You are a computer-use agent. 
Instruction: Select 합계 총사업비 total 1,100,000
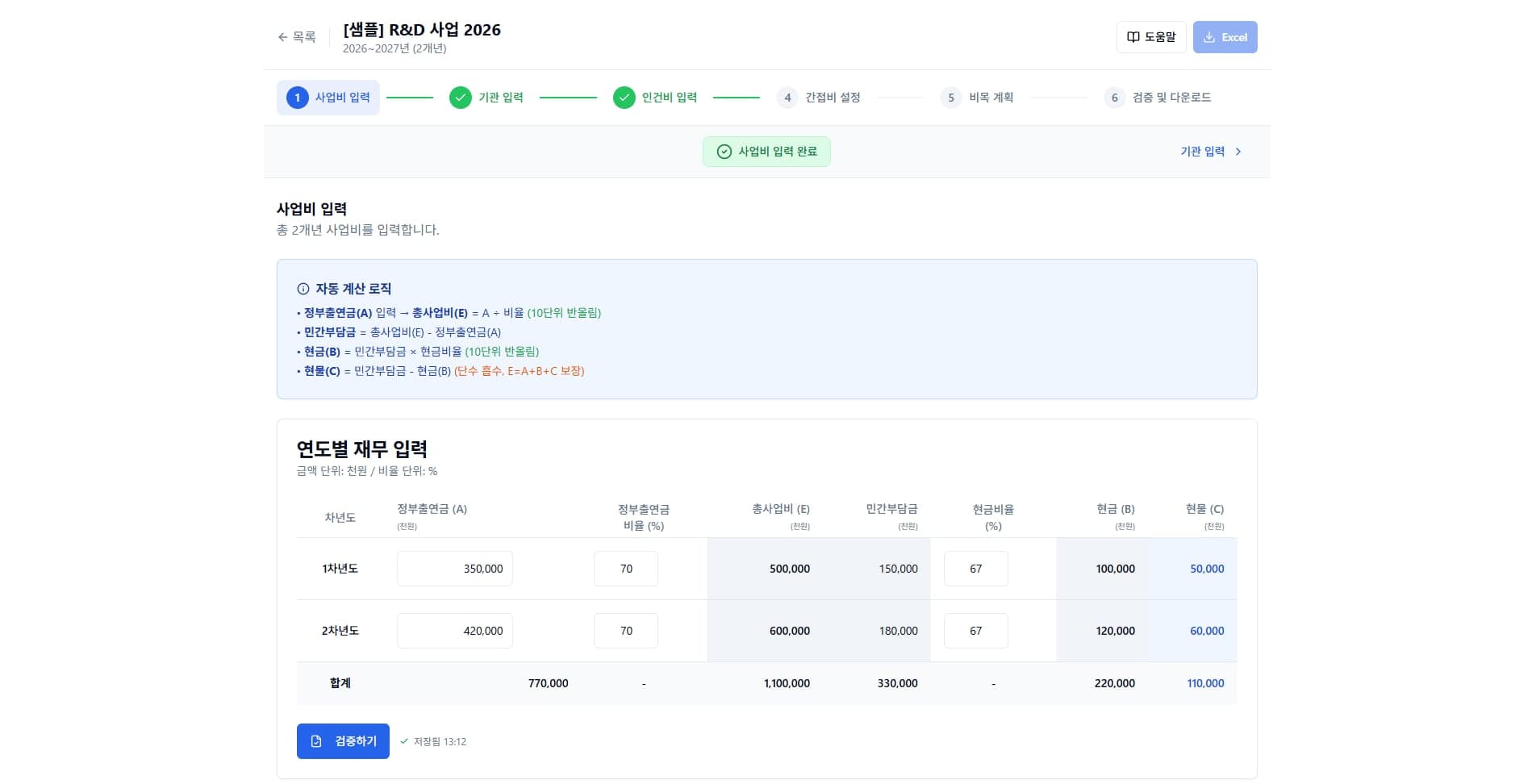point(787,683)
